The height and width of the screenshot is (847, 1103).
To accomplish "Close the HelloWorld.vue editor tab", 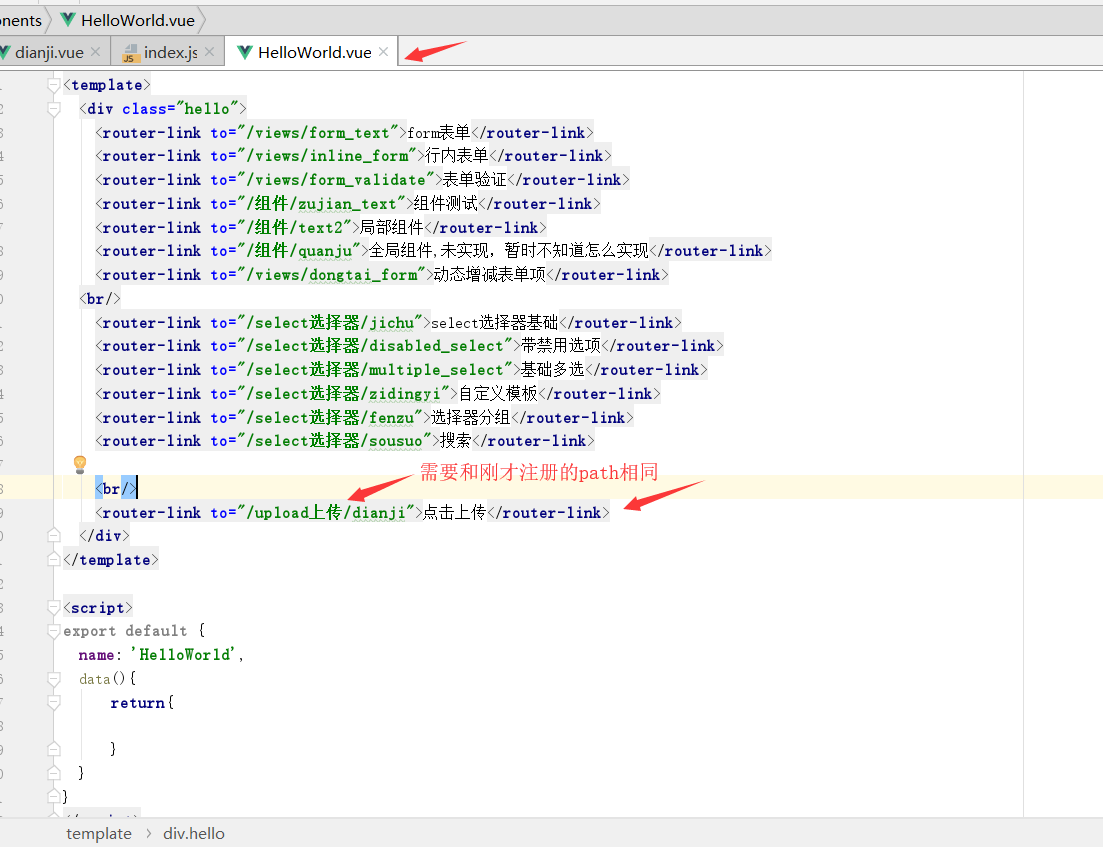I will (385, 49).
